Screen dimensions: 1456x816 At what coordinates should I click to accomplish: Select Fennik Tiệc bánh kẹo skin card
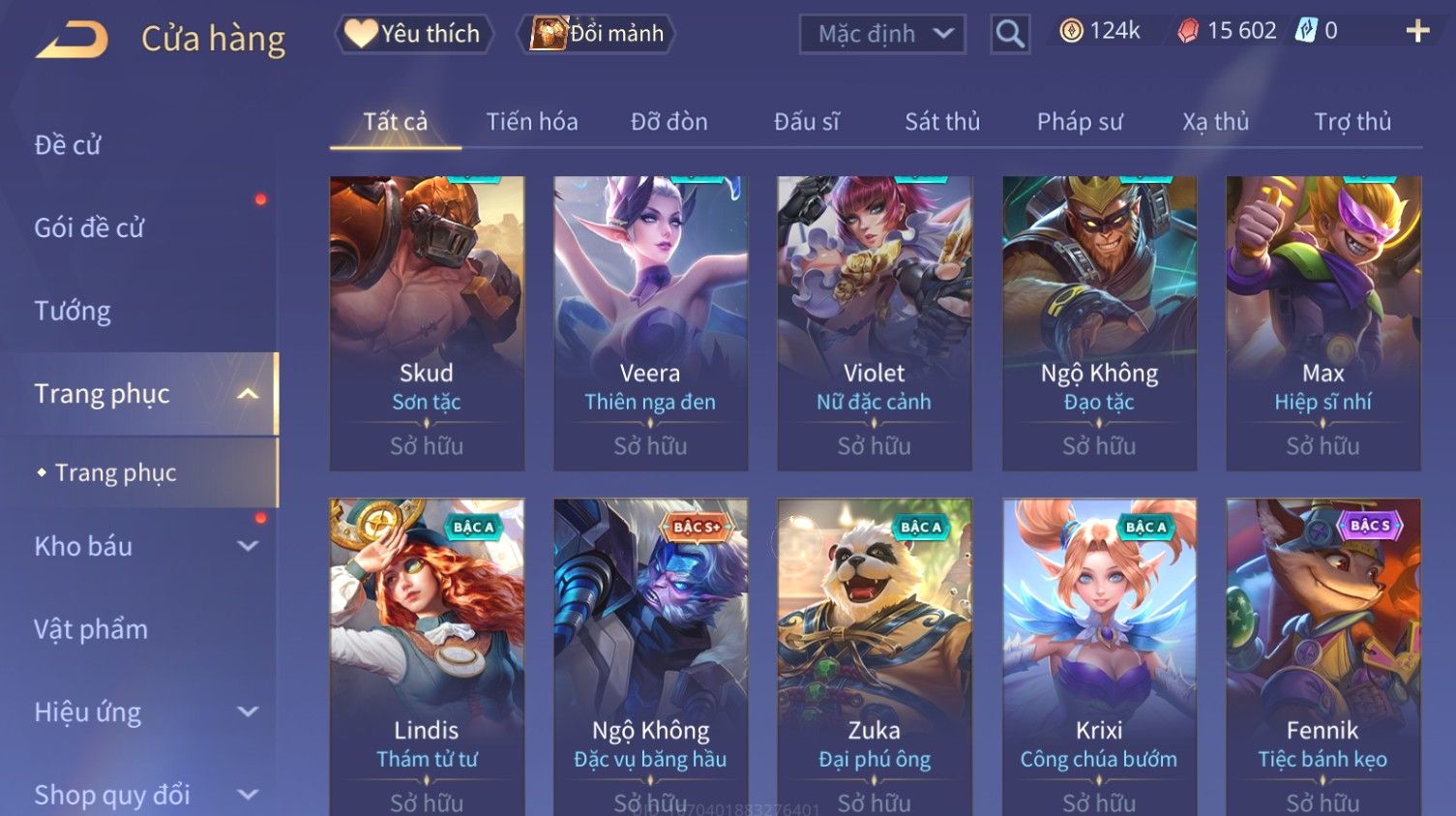1322,657
